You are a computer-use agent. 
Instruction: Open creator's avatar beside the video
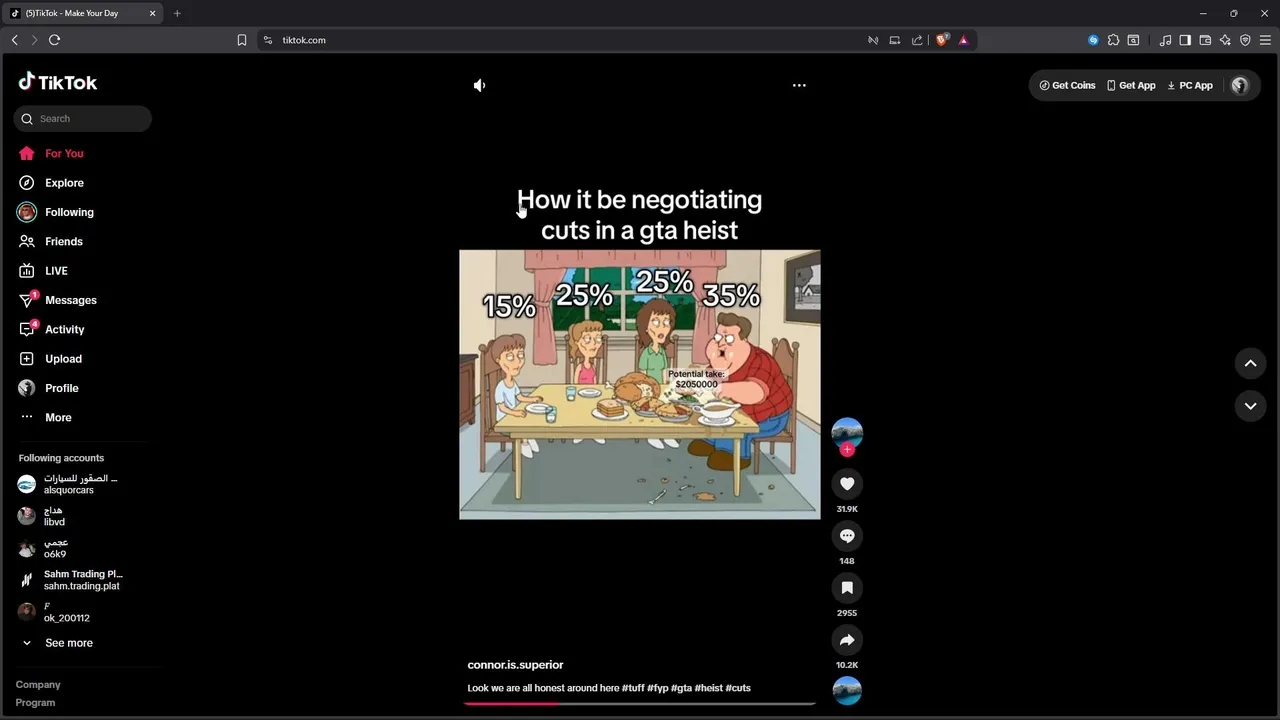[847, 432]
